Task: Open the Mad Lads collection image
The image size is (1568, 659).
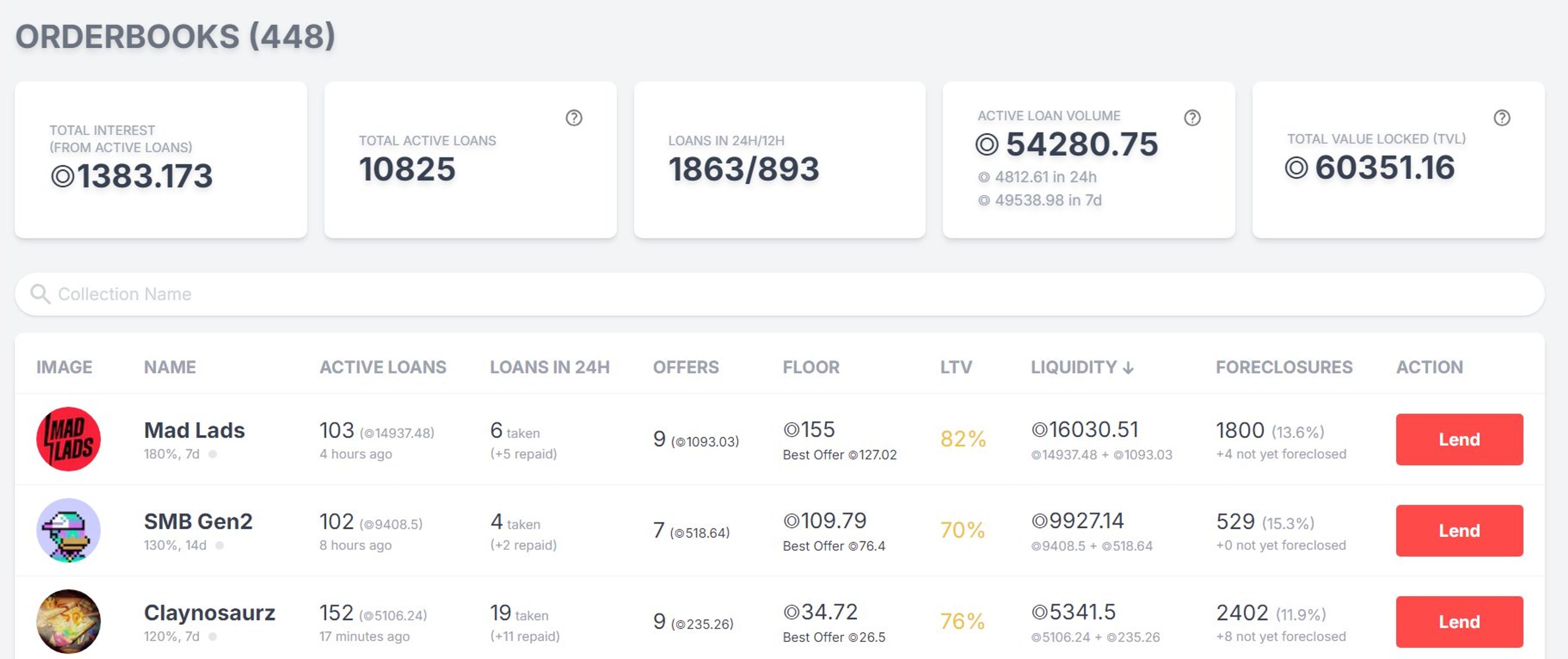Action: [x=68, y=438]
